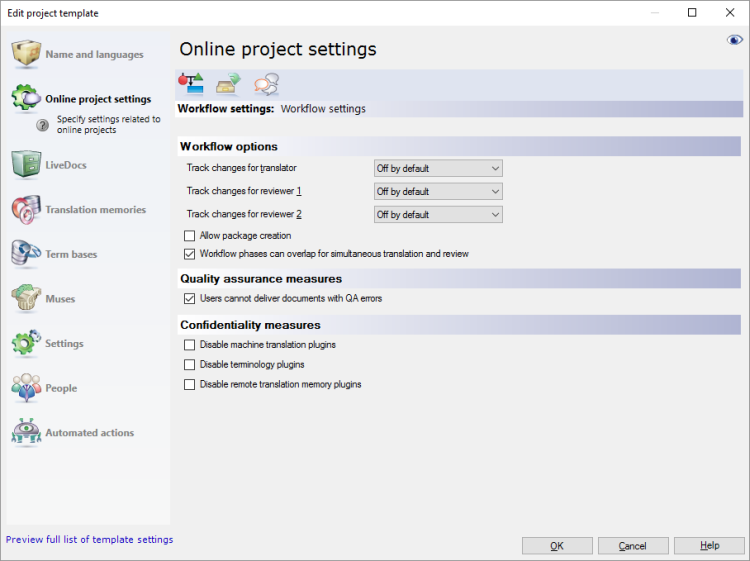Open Track changes for reviewer 1 dropdown
Screen dimensions: 750x561
(438, 191)
